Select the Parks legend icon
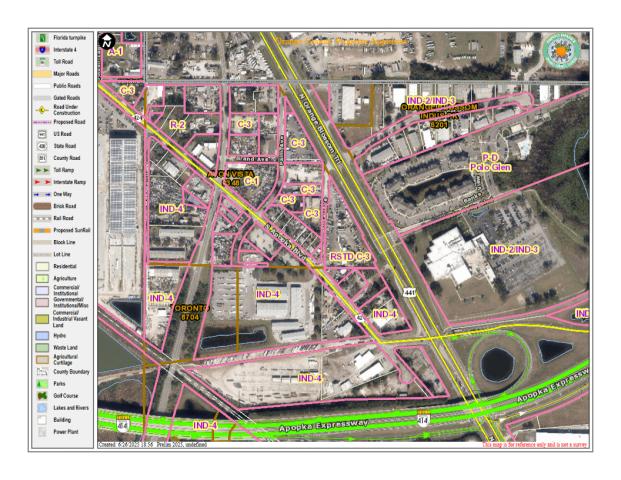Viewport: 621px width, 480px height. pyautogui.click(x=42, y=384)
